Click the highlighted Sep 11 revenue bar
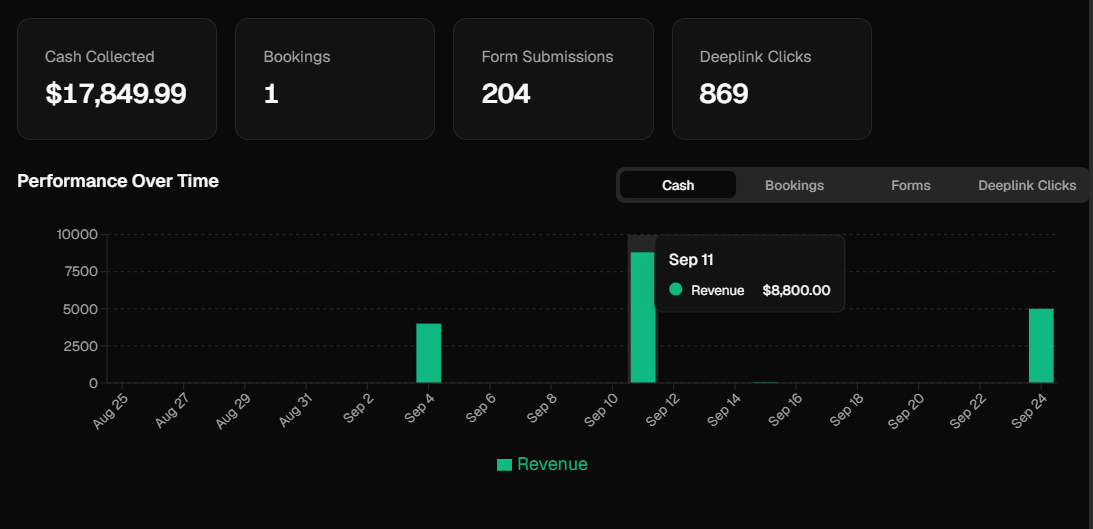 pyautogui.click(x=643, y=317)
